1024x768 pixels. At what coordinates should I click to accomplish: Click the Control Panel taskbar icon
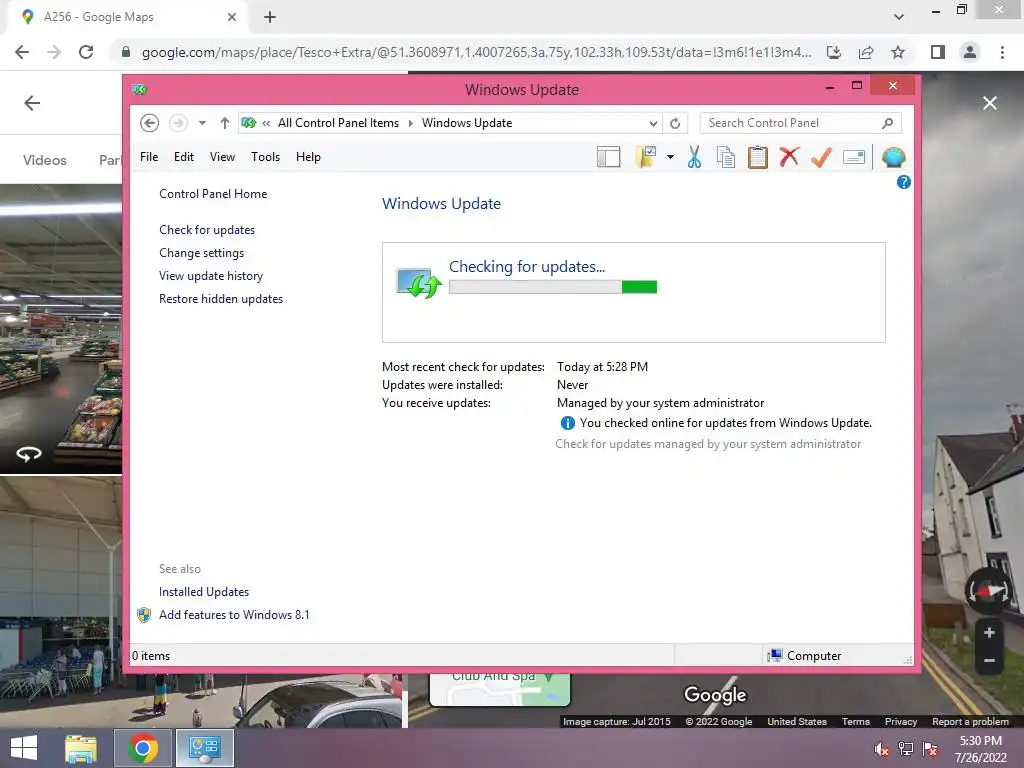pyautogui.click(x=205, y=748)
